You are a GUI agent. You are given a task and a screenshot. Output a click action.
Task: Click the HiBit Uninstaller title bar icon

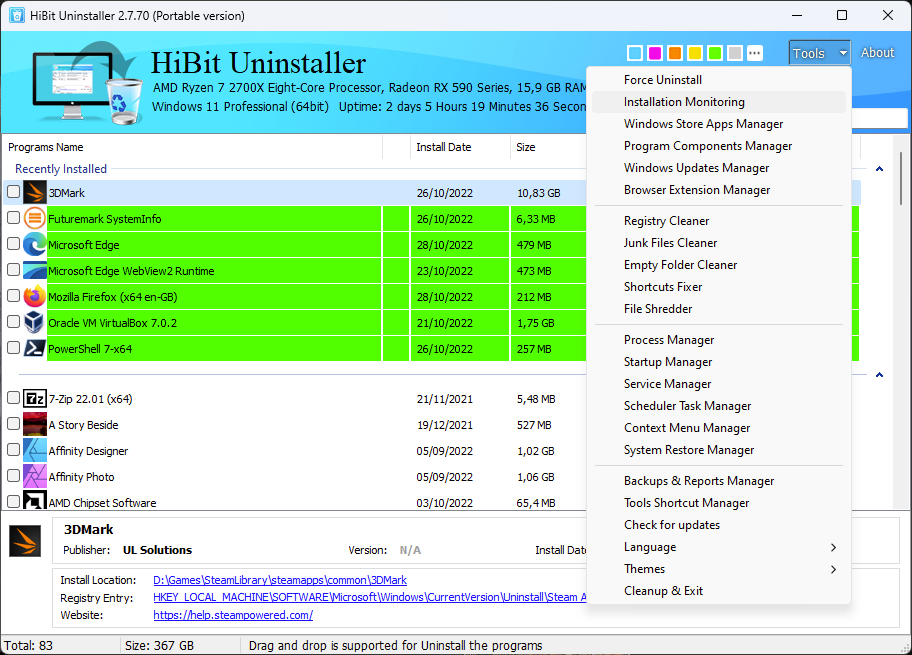[17, 15]
